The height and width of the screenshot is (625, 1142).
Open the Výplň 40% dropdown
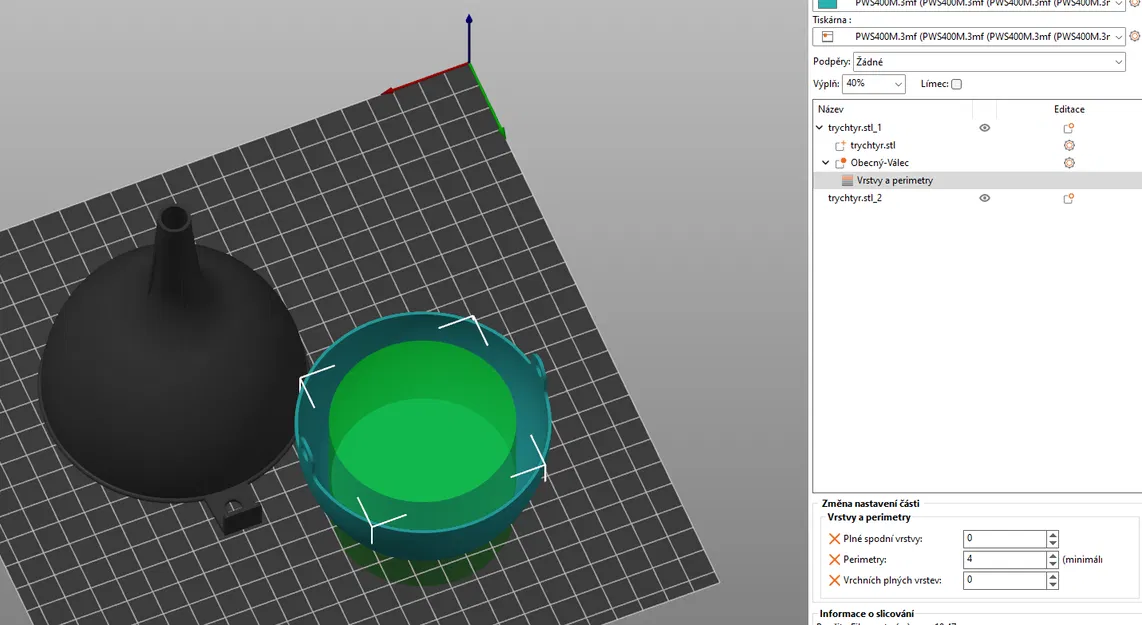[x=873, y=84]
